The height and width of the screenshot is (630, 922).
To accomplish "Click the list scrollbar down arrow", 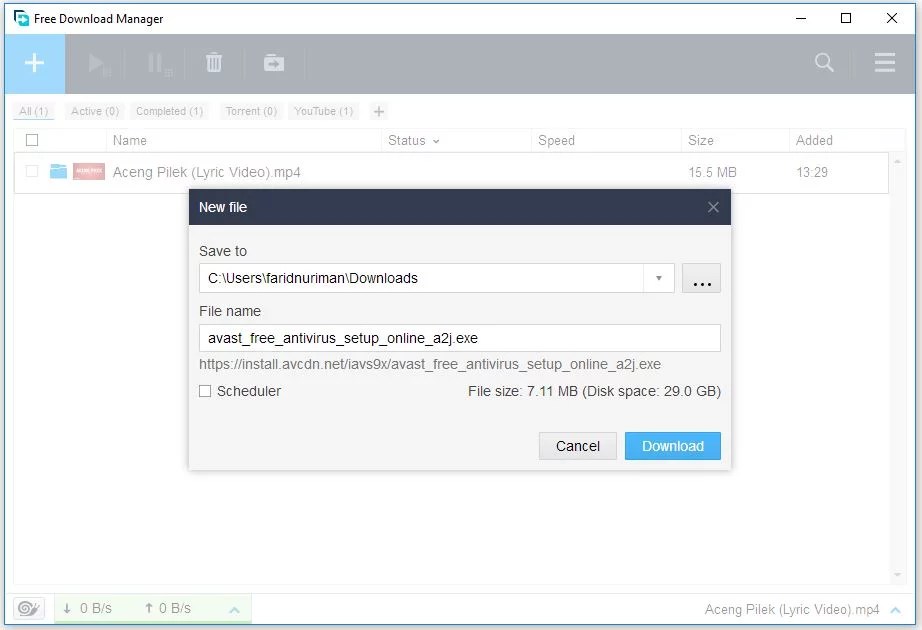I will click(897, 575).
